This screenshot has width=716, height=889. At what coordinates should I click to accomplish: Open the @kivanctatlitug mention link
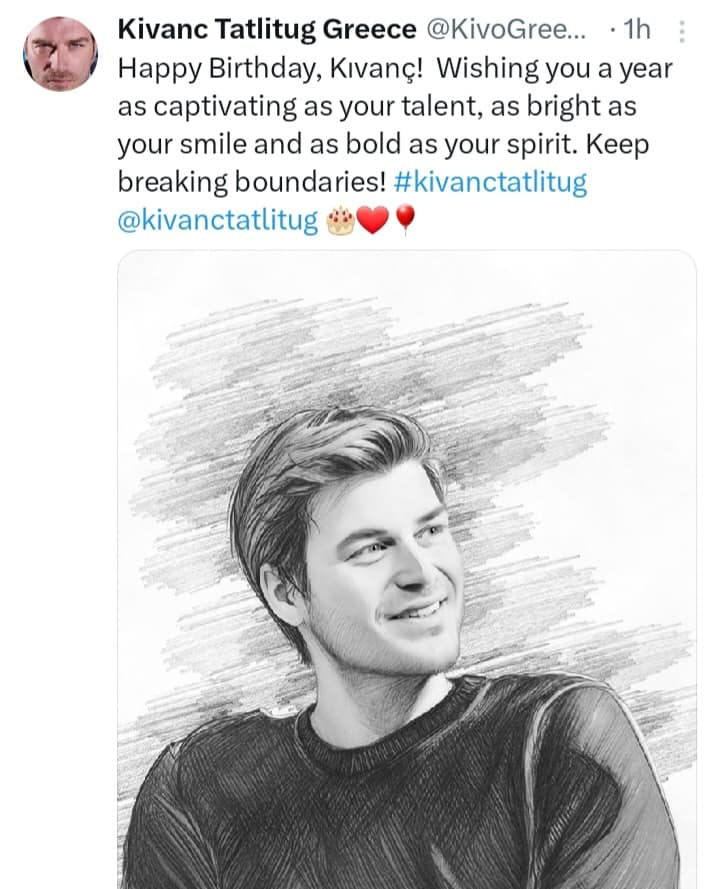click(218, 221)
